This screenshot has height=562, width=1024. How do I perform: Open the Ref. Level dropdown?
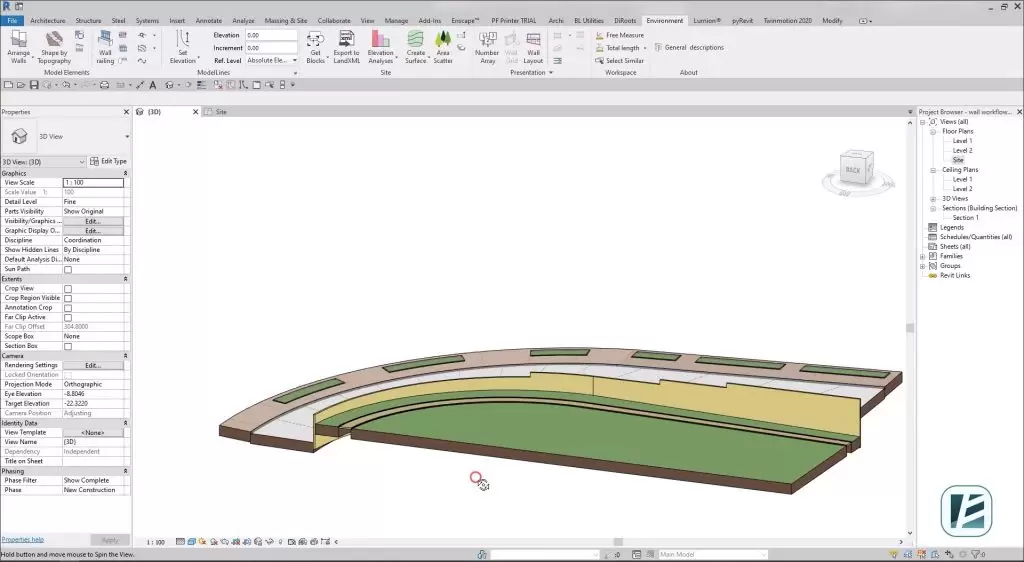pyautogui.click(x=272, y=60)
